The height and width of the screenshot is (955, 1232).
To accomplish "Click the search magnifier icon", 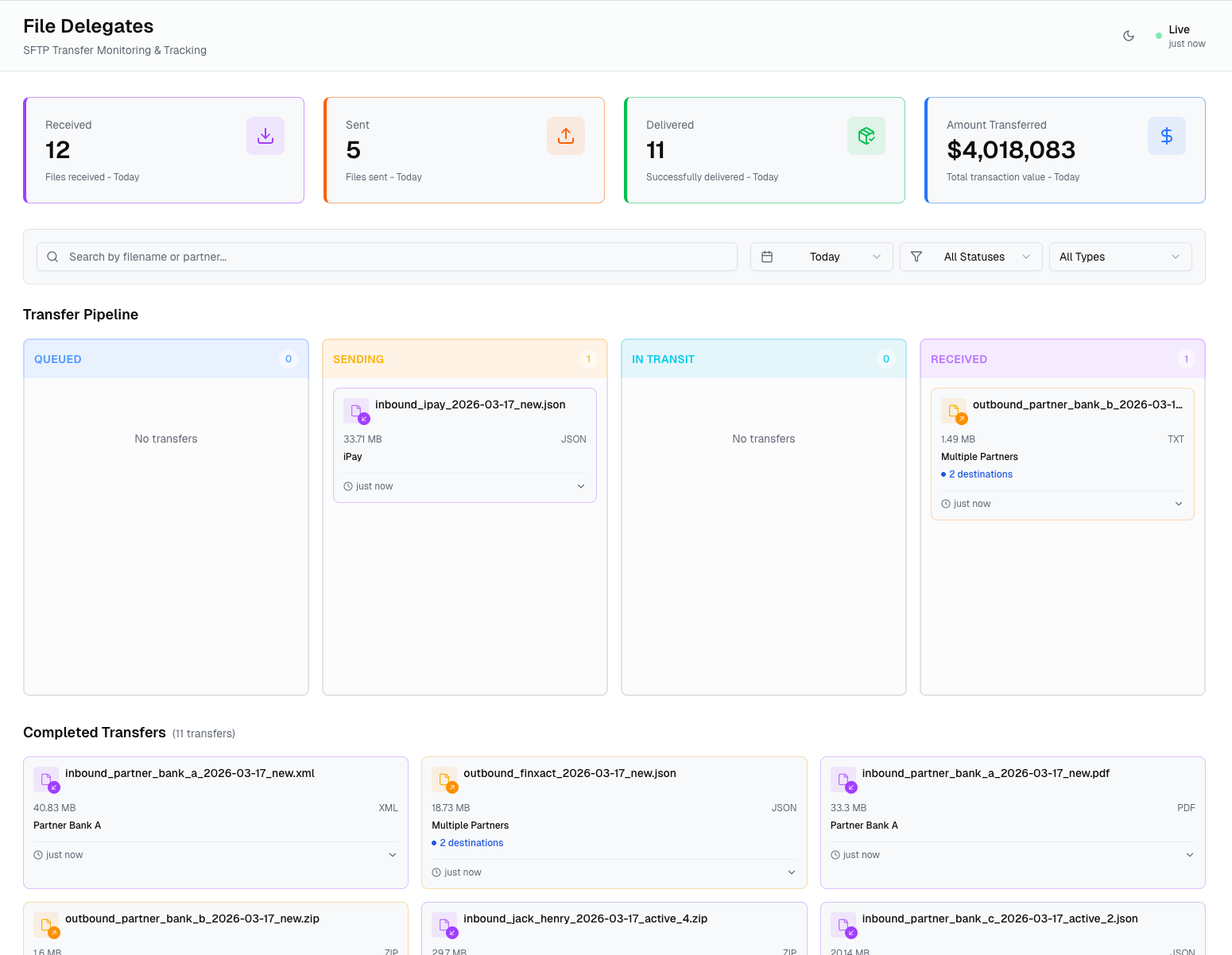I will pyautogui.click(x=52, y=257).
